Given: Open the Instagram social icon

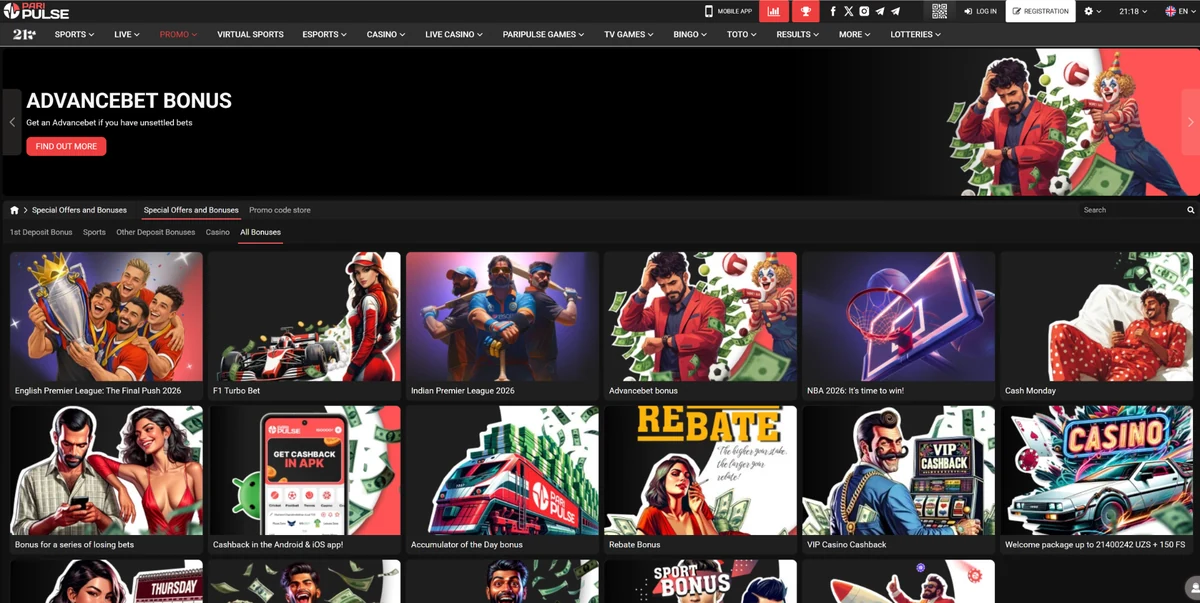Looking at the screenshot, I should [x=864, y=11].
